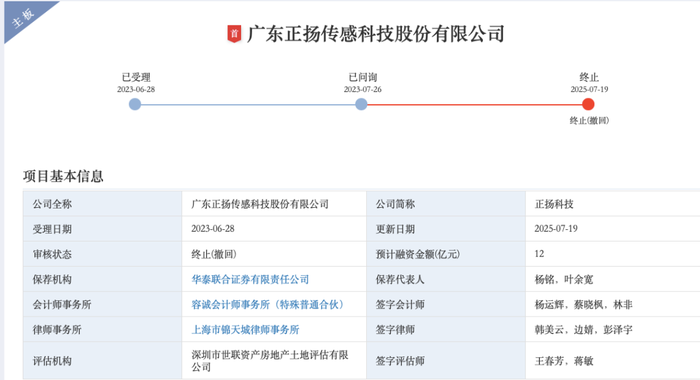Select the red 终止 timeline node

pos(588,104)
